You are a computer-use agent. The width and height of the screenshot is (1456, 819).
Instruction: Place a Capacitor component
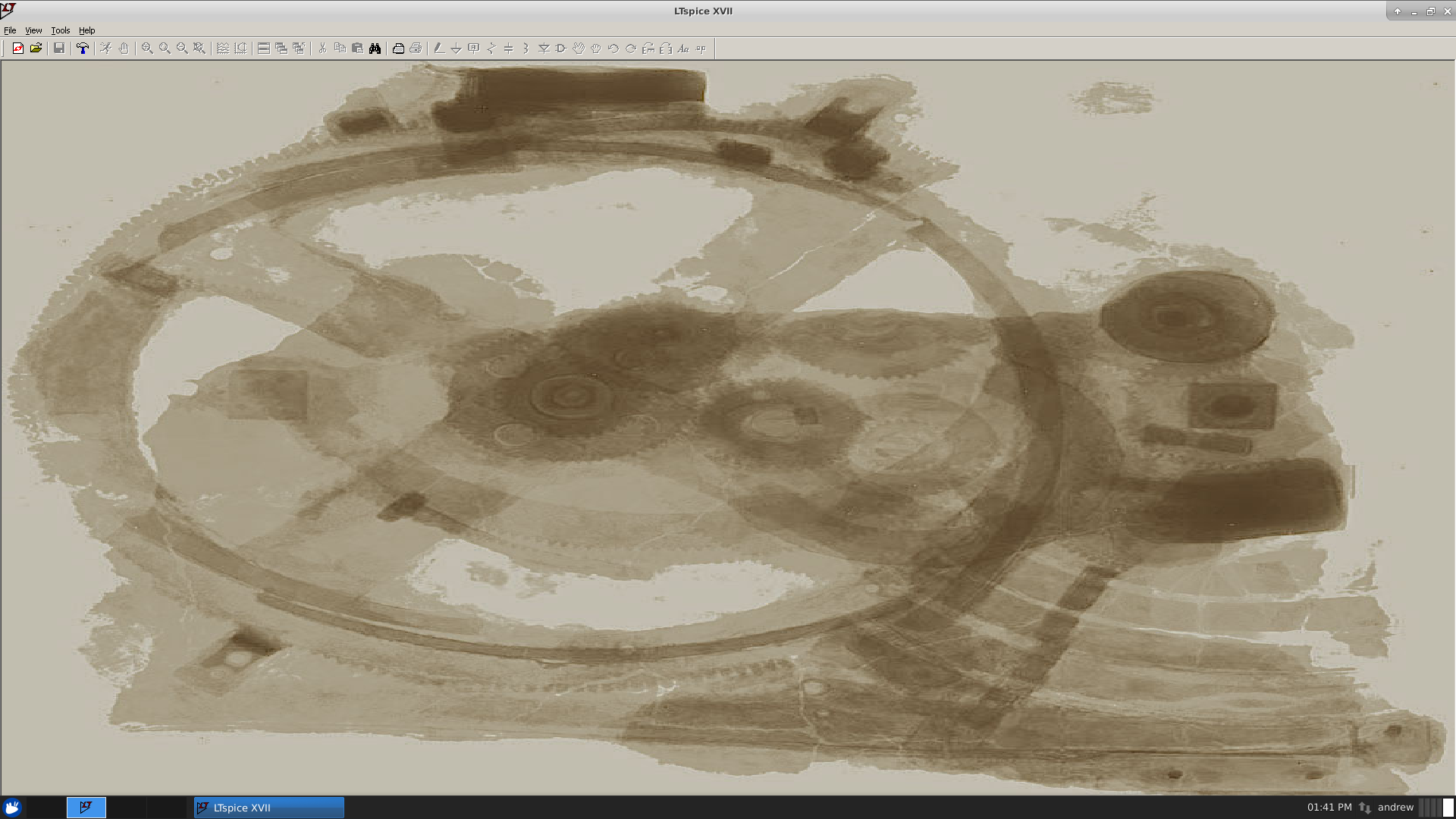point(509,49)
